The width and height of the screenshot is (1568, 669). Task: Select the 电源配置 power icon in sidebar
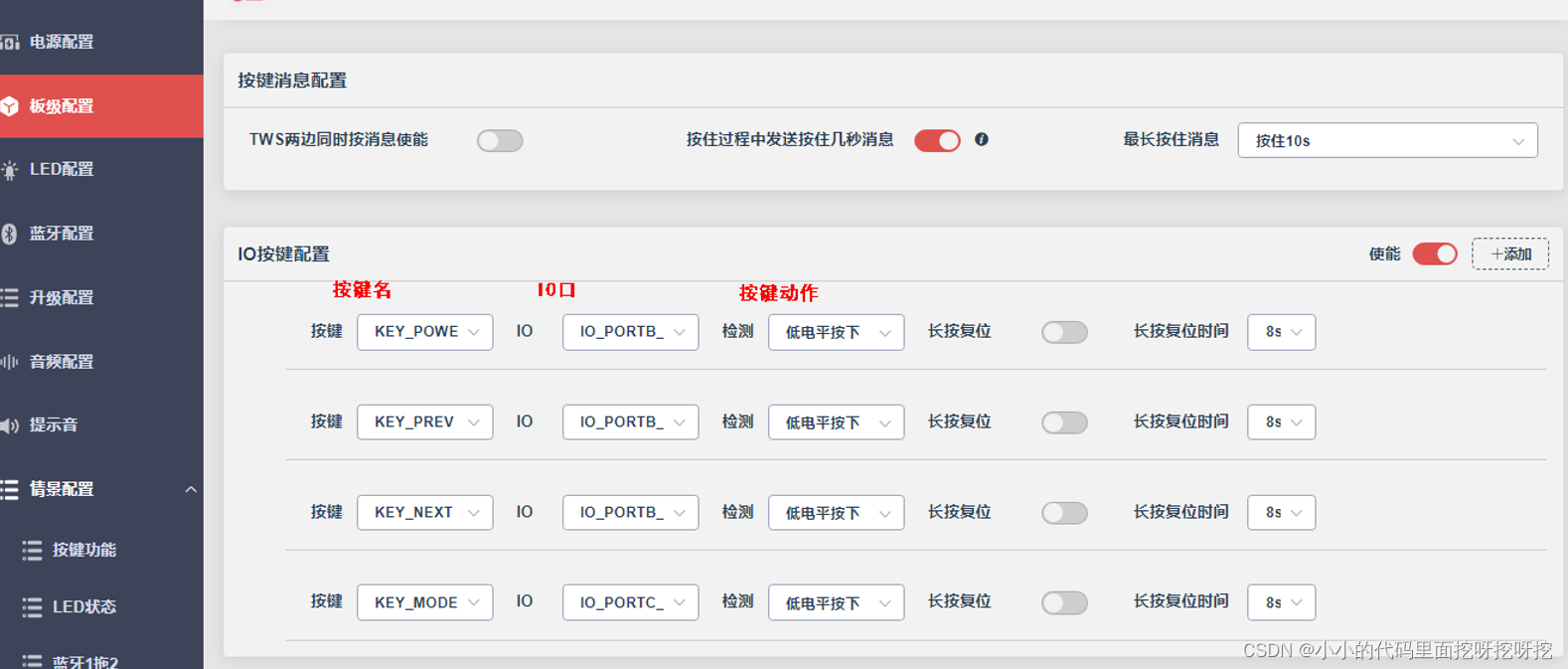pos(9,42)
